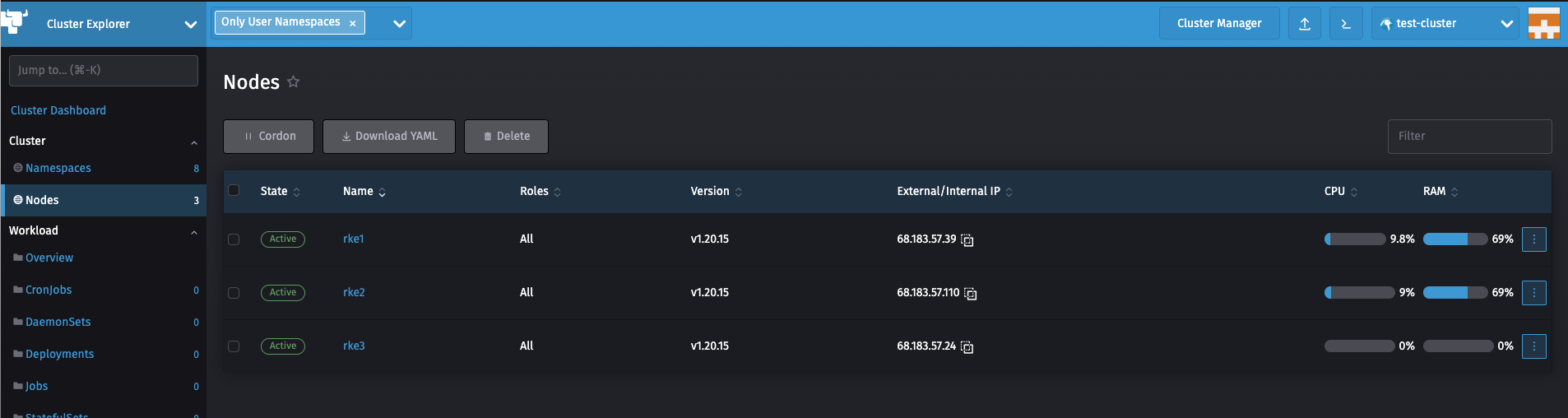The width and height of the screenshot is (1568, 418).
Task: Select the checkbox for node rke1
Action: (234, 239)
